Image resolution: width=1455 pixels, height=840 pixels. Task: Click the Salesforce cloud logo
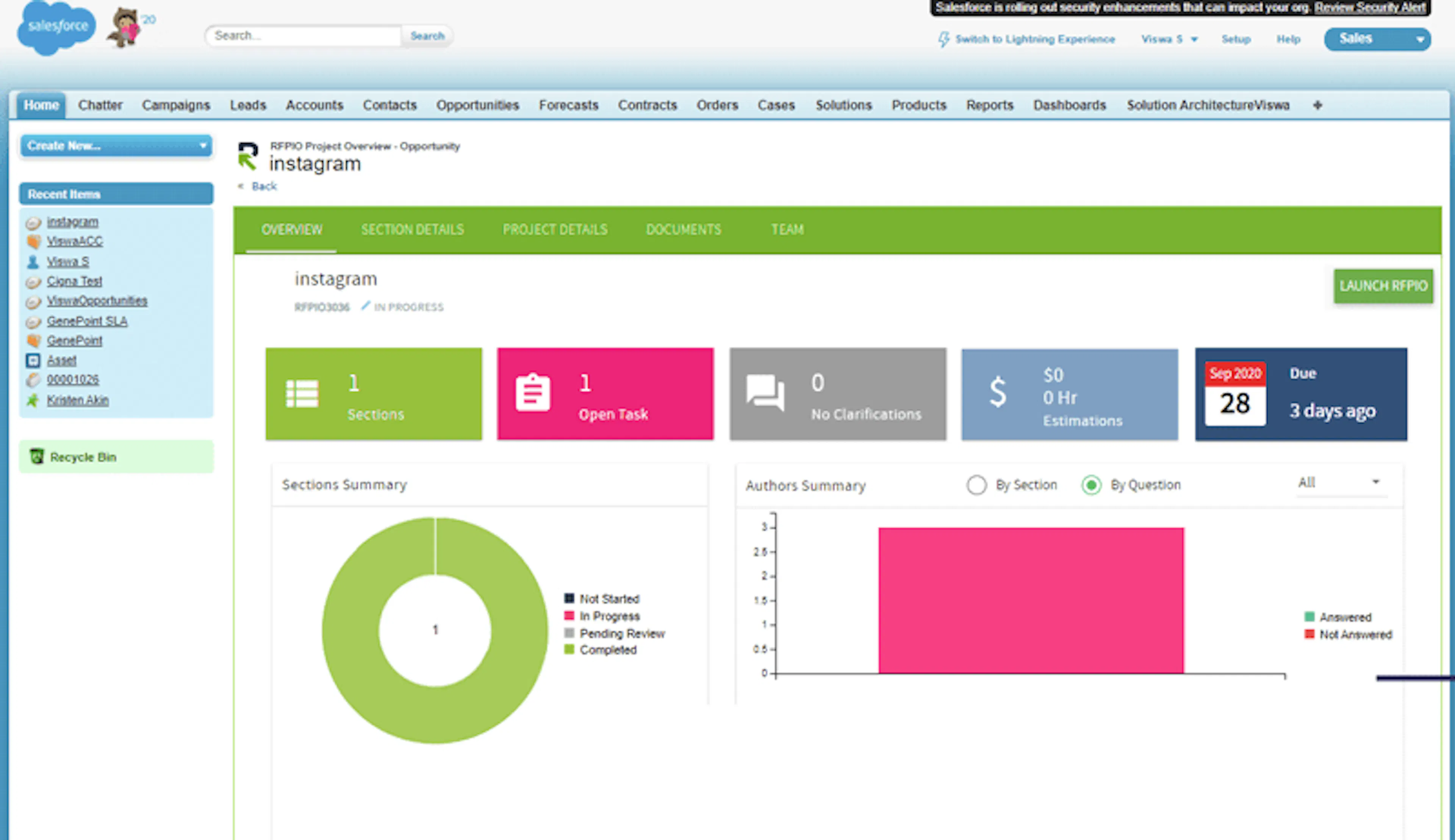coord(56,27)
